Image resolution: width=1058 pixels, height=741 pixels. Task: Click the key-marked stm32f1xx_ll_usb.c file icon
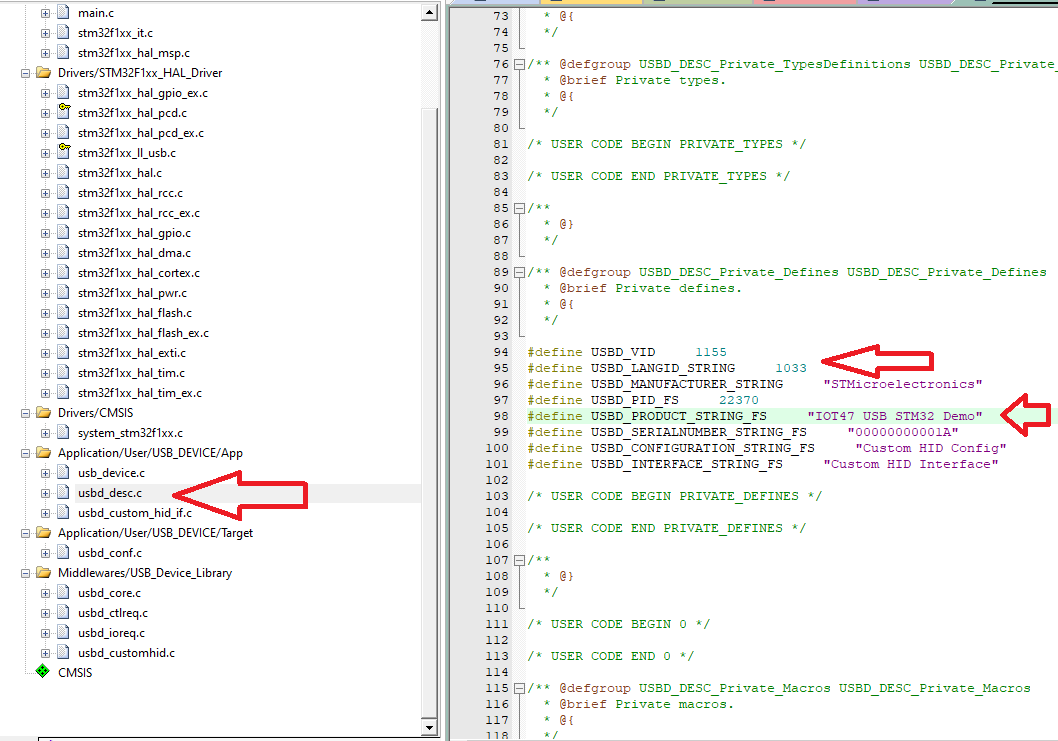pos(63,153)
